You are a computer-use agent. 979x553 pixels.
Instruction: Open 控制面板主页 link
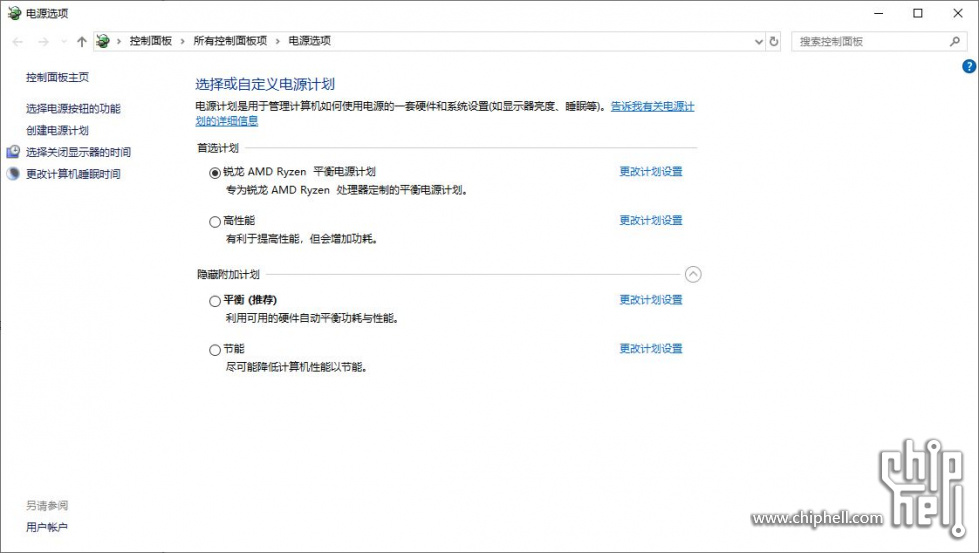pyautogui.click(x=57, y=77)
